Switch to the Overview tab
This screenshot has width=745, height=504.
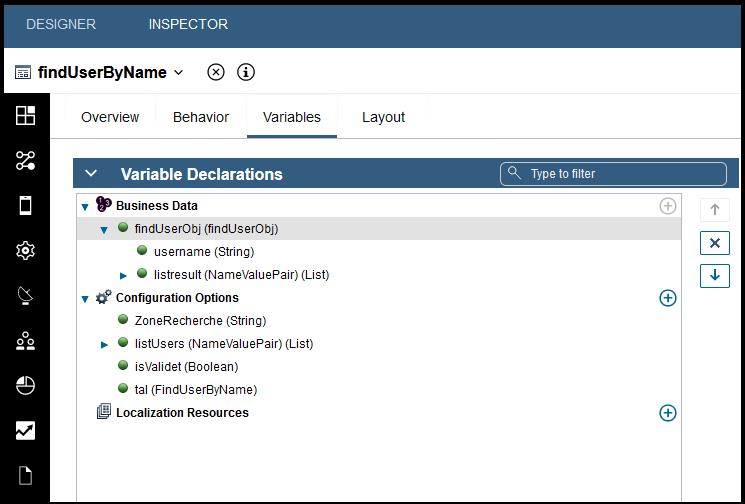[110, 117]
